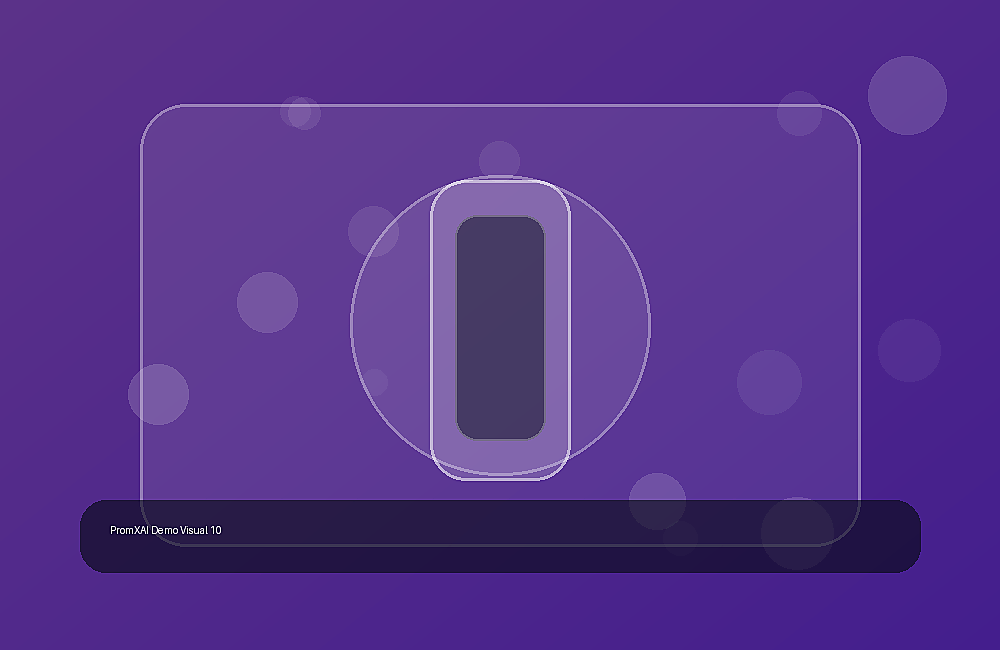Select the big bubble outside the panel's top-right corner

point(907,95)
